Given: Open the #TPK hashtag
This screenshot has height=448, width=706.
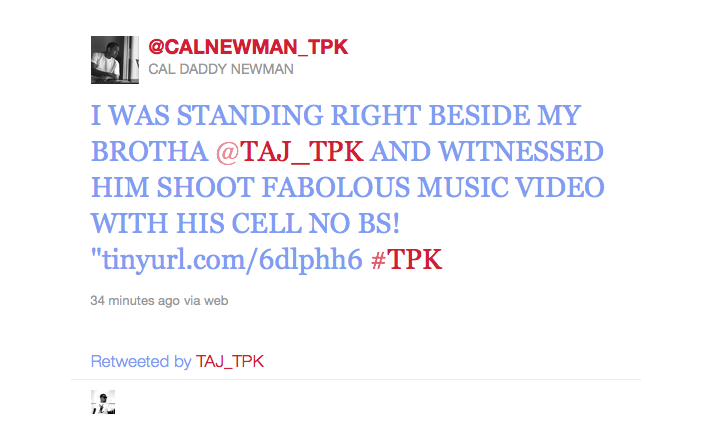Looking at the screenshot, I should [407, 260].
